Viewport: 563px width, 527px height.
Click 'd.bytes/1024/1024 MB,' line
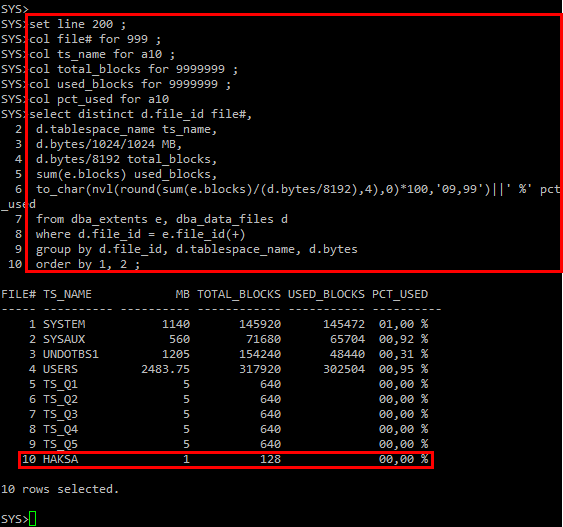[x=109, y=144]
